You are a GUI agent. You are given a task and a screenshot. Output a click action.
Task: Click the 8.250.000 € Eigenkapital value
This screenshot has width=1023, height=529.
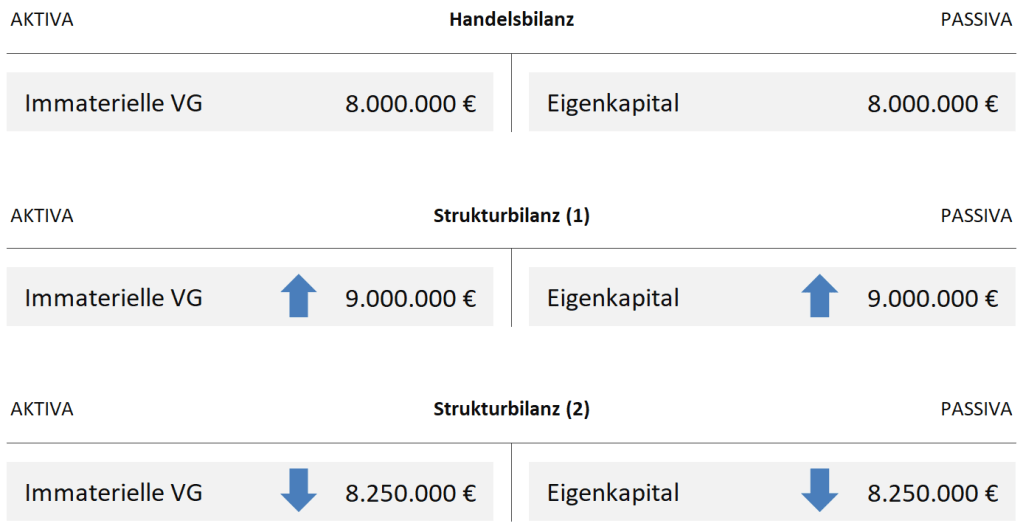pyautogui.click(x=932, y=492)
